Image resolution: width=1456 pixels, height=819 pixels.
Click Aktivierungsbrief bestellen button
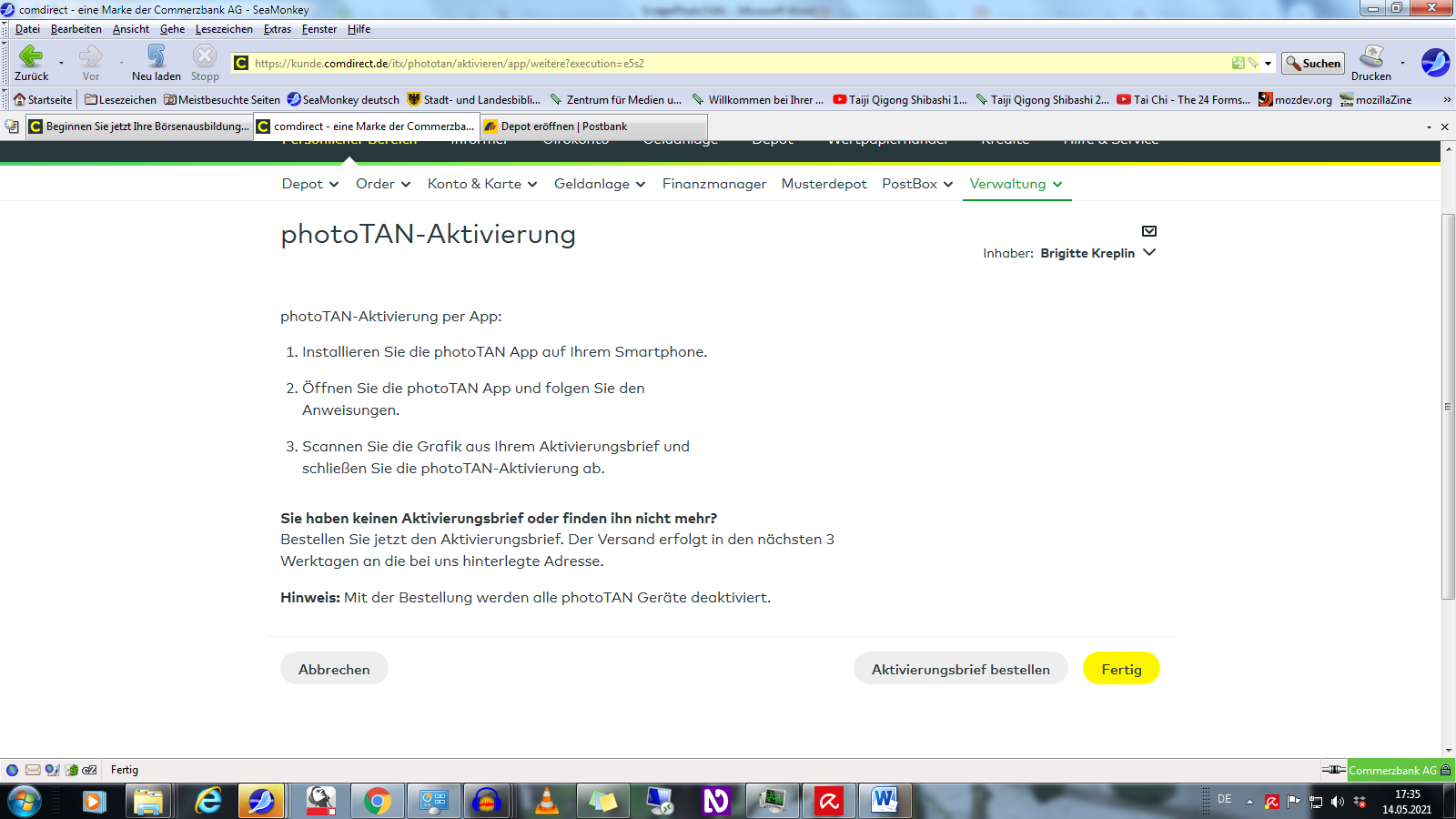tap(960, 669)
